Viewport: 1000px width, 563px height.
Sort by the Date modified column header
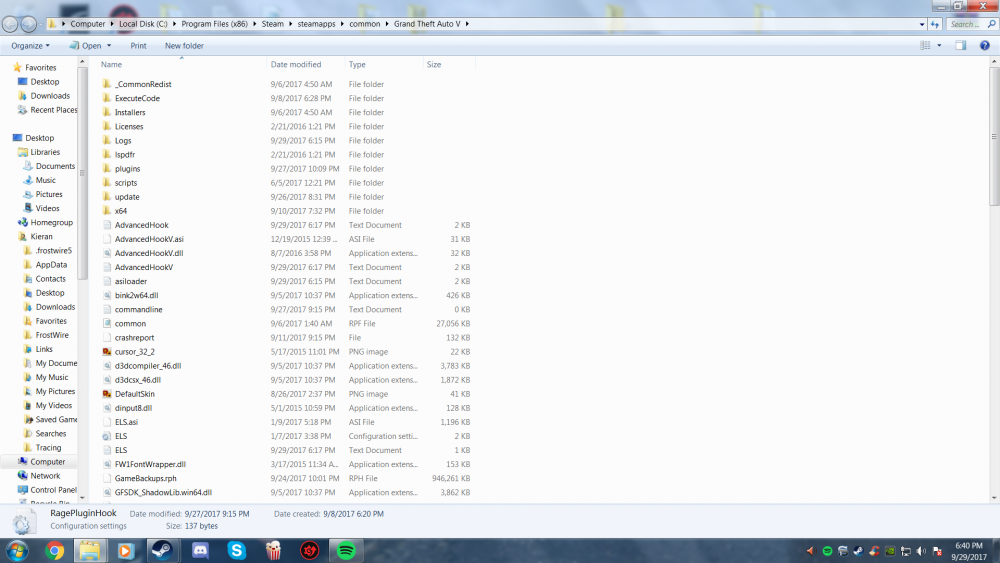coord(305,64)
